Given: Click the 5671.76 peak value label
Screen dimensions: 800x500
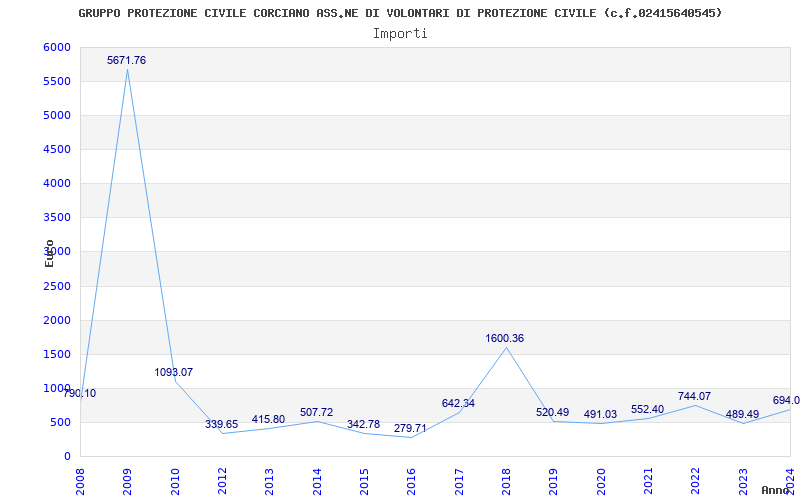Looking at the screenshot, I should pos(127,60).
